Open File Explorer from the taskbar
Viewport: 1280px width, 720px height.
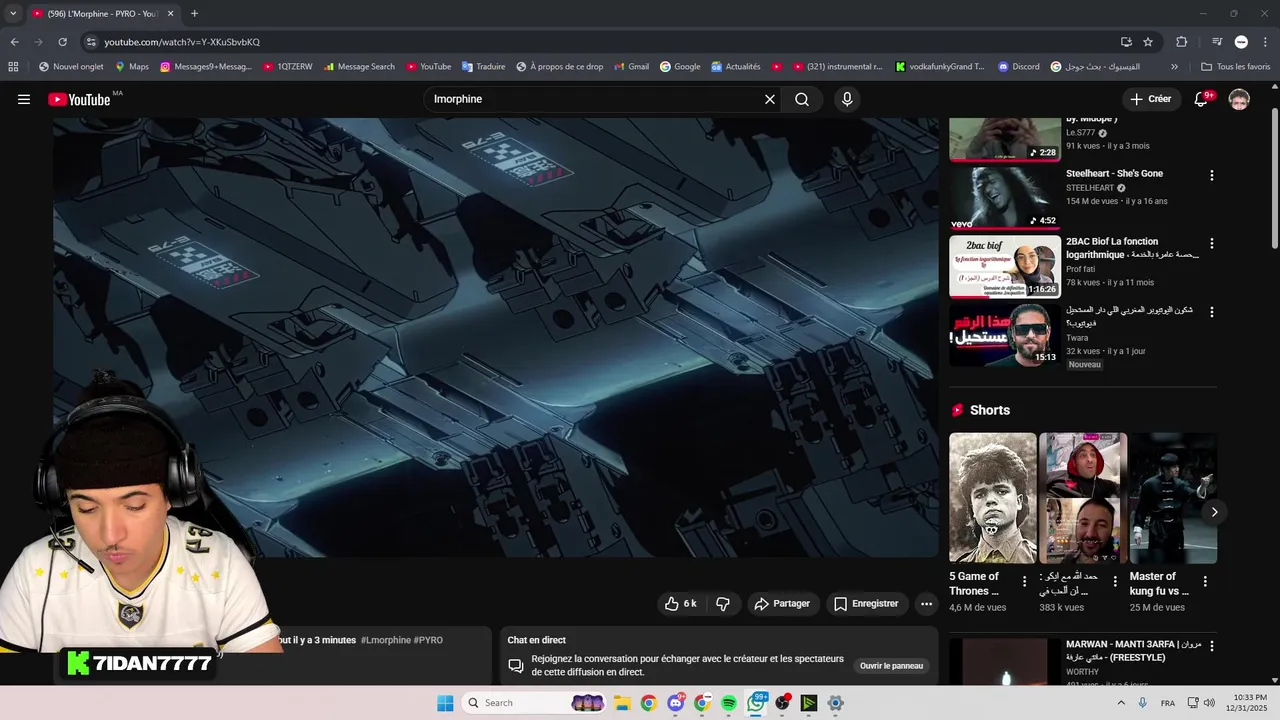pos(621,703)
